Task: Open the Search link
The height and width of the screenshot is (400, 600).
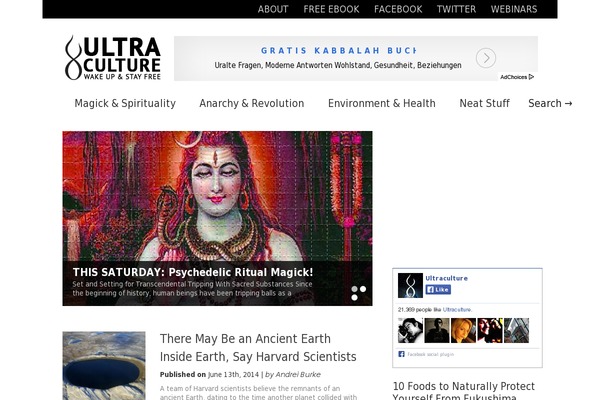Action: click(x=550, y=103)
